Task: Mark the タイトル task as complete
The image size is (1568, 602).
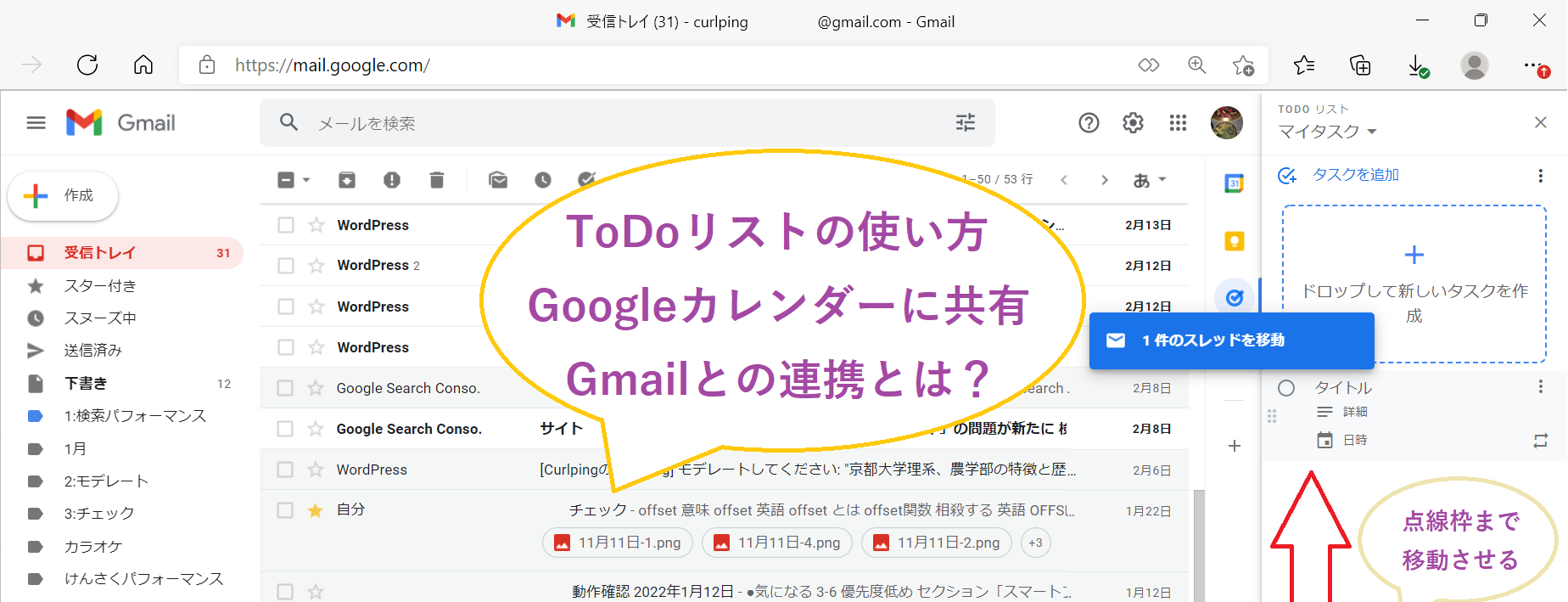Action: tap(1286, 388)
